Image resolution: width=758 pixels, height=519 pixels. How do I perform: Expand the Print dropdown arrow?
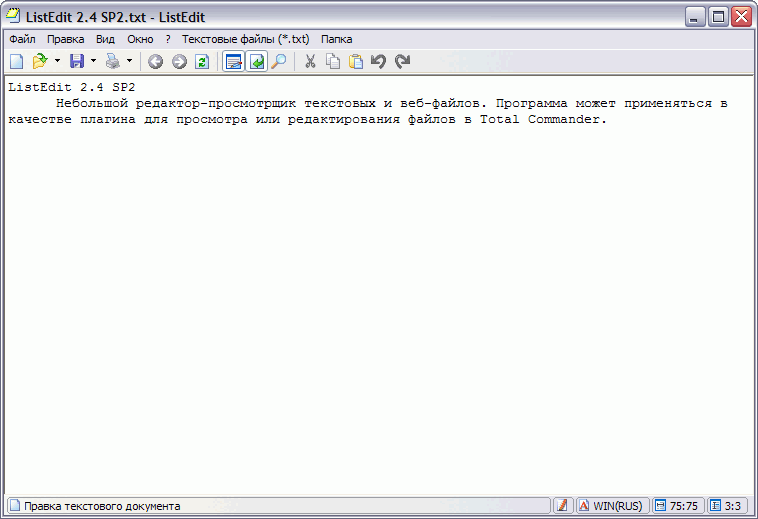(130, 61)
